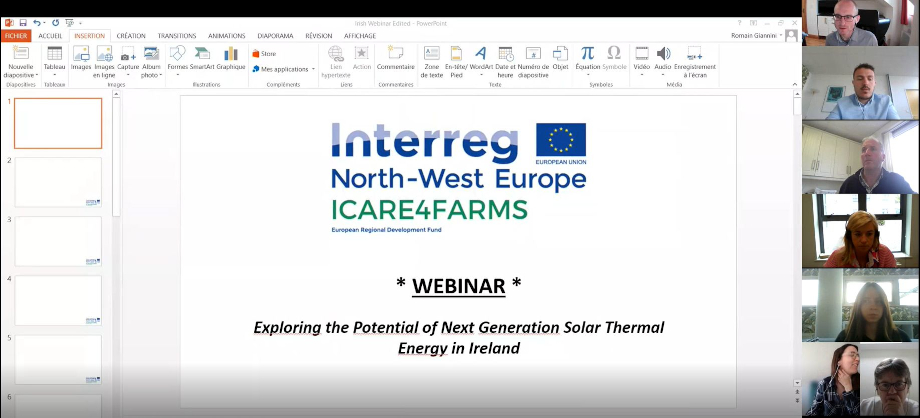Click the ICARE4FARMS logo text on slide

coord(429,210)
